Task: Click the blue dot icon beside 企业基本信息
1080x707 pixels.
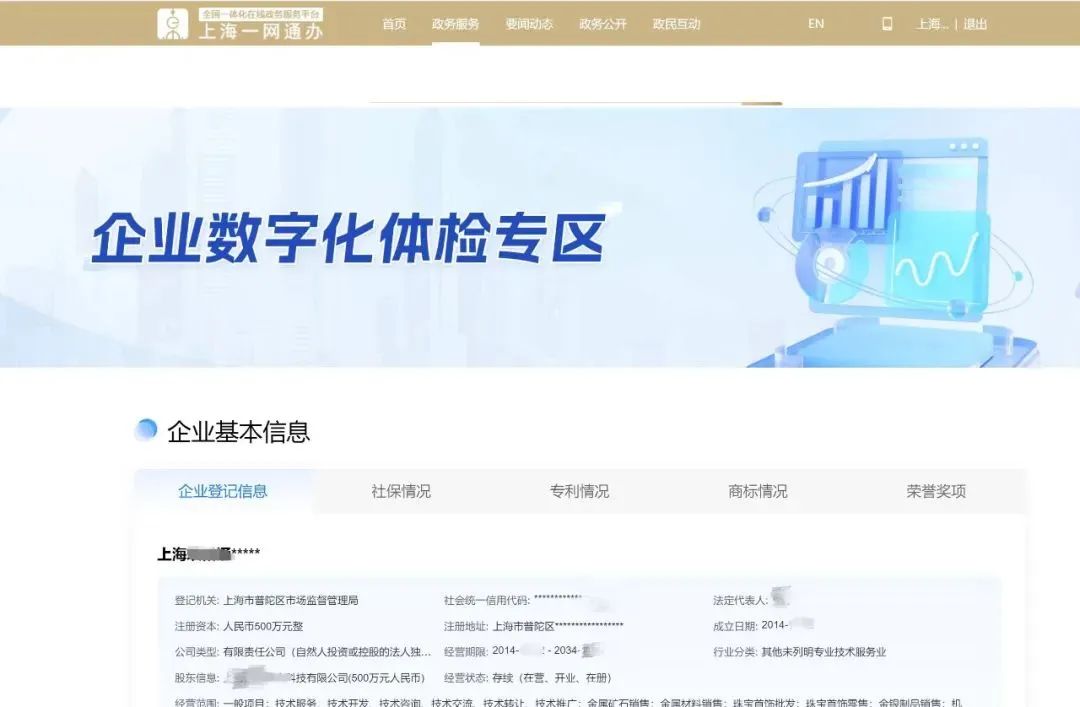Action: tap(148, 431)
